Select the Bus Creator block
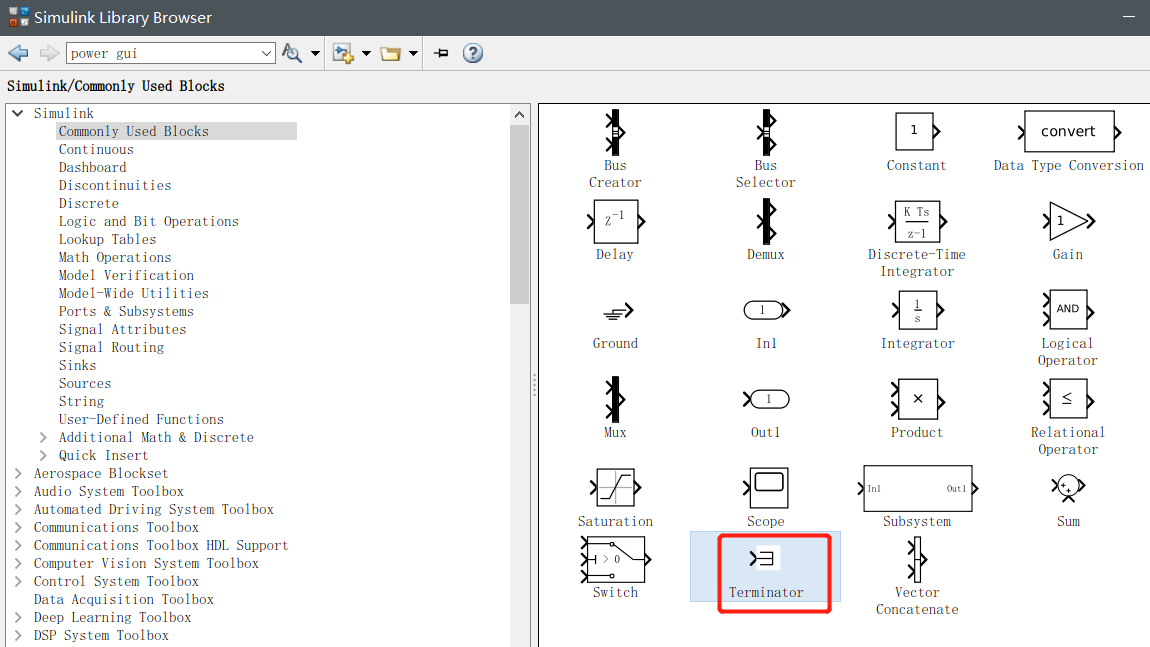This screenshot has height=647, width=1150. pyautogui.click(x=615, y=133)
